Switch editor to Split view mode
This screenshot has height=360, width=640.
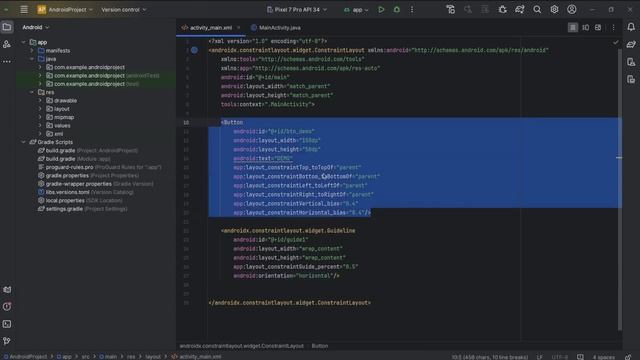click(x=585, y=27)
